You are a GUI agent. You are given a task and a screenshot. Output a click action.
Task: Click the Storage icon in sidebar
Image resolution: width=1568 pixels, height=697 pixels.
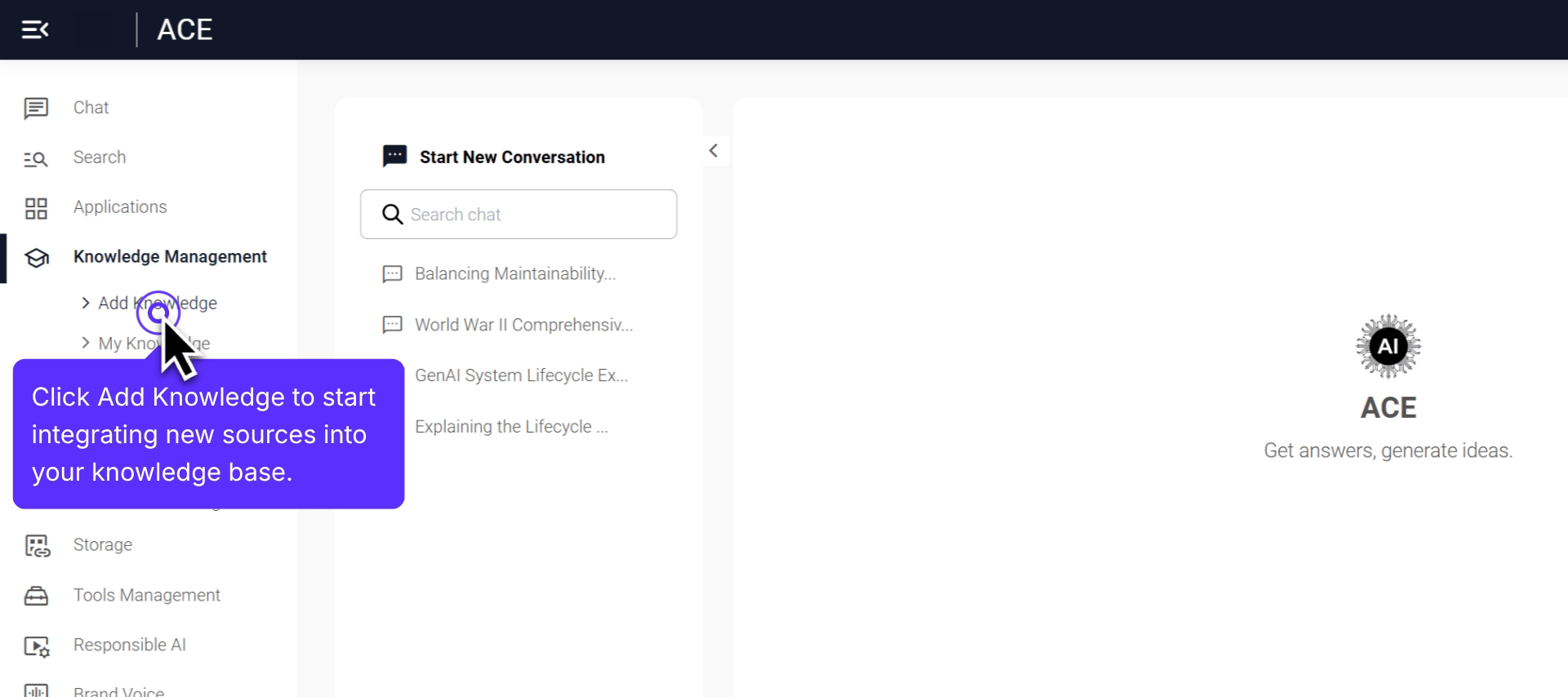36,545
